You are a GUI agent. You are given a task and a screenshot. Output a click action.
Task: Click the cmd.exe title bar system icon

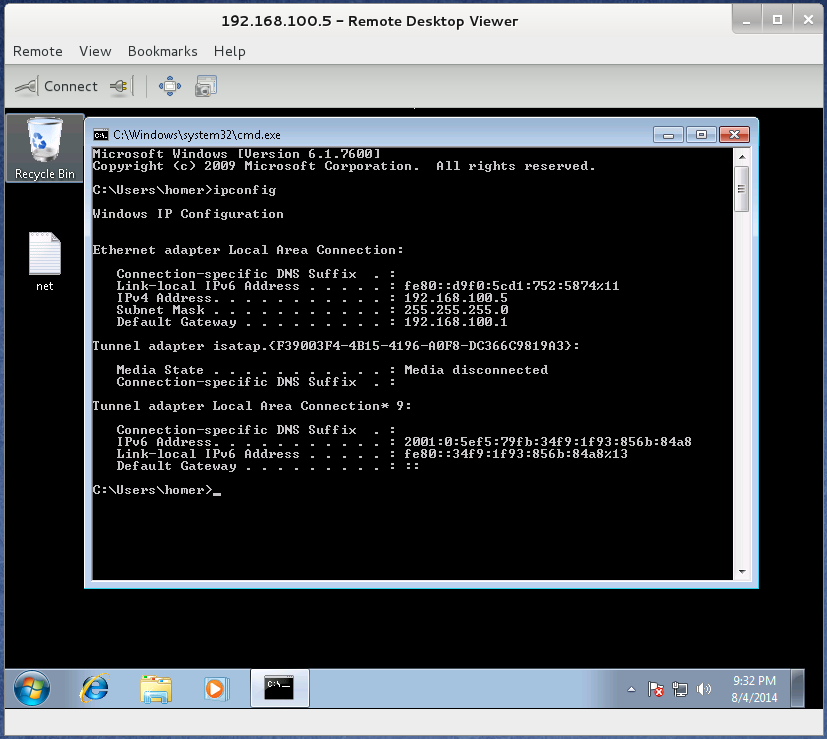pos(101,135)
